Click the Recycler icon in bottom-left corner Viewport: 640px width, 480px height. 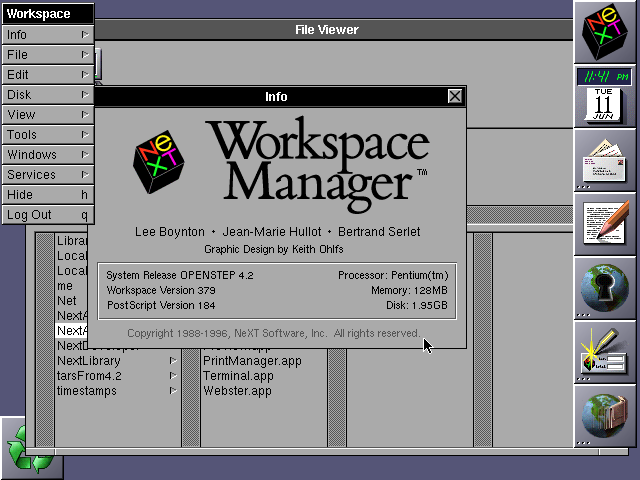tap(27, 447)
